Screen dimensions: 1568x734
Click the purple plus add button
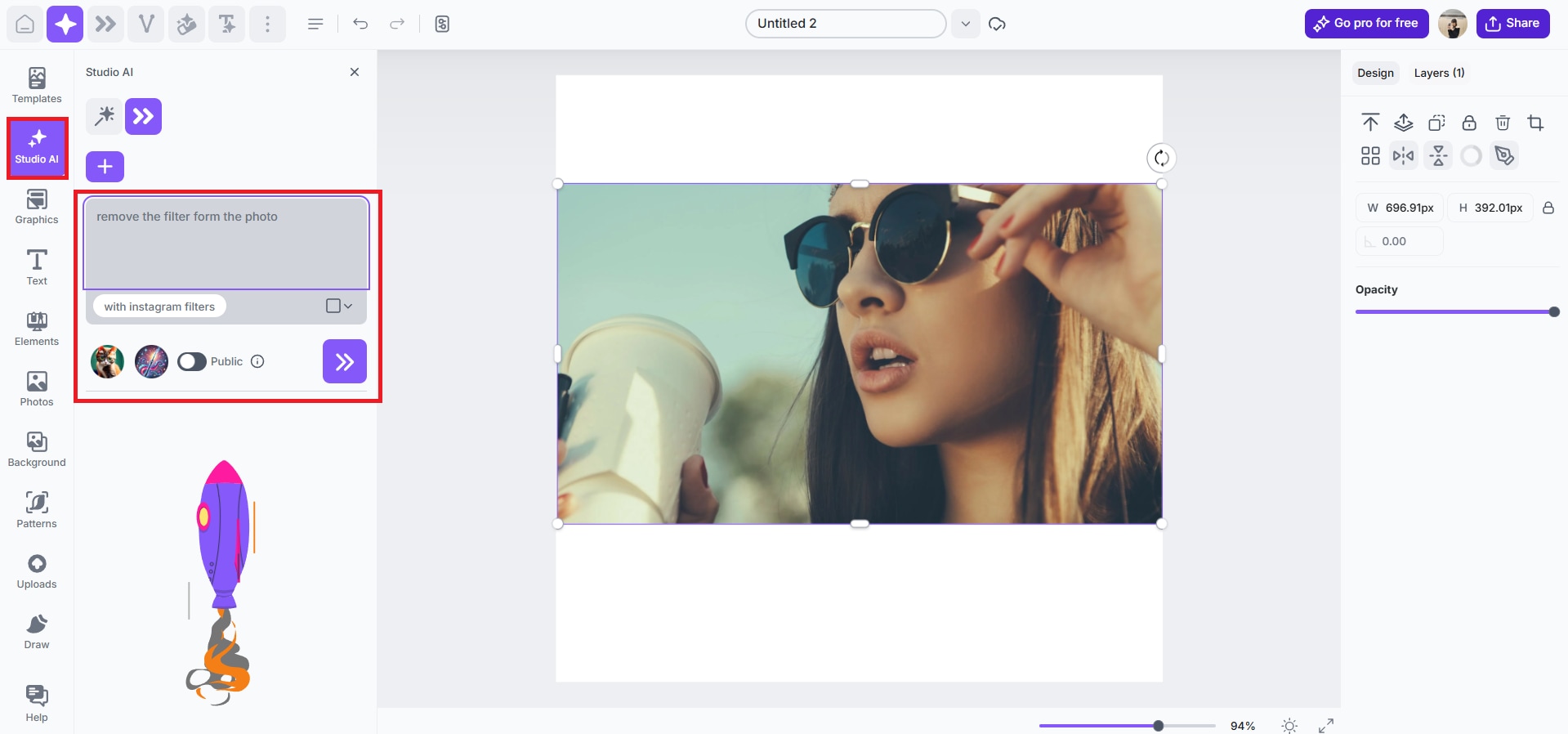point(105,167)
